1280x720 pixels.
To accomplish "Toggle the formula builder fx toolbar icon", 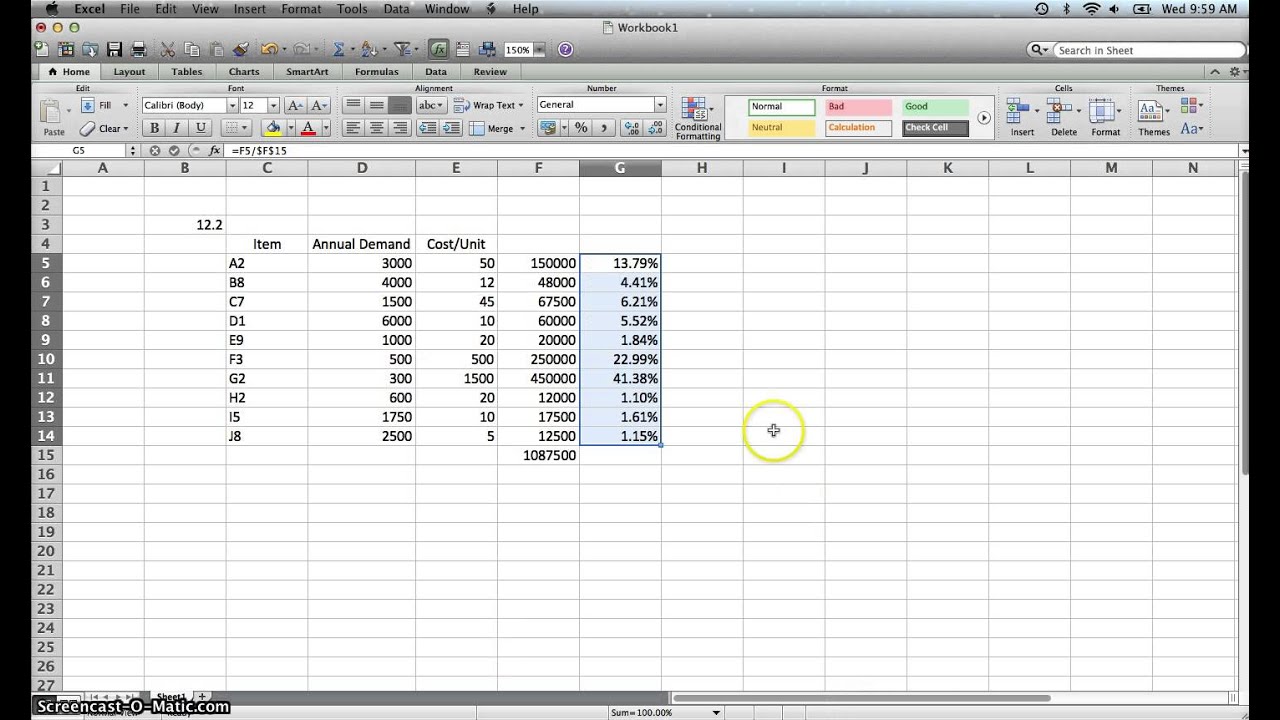I will [438, 49].
